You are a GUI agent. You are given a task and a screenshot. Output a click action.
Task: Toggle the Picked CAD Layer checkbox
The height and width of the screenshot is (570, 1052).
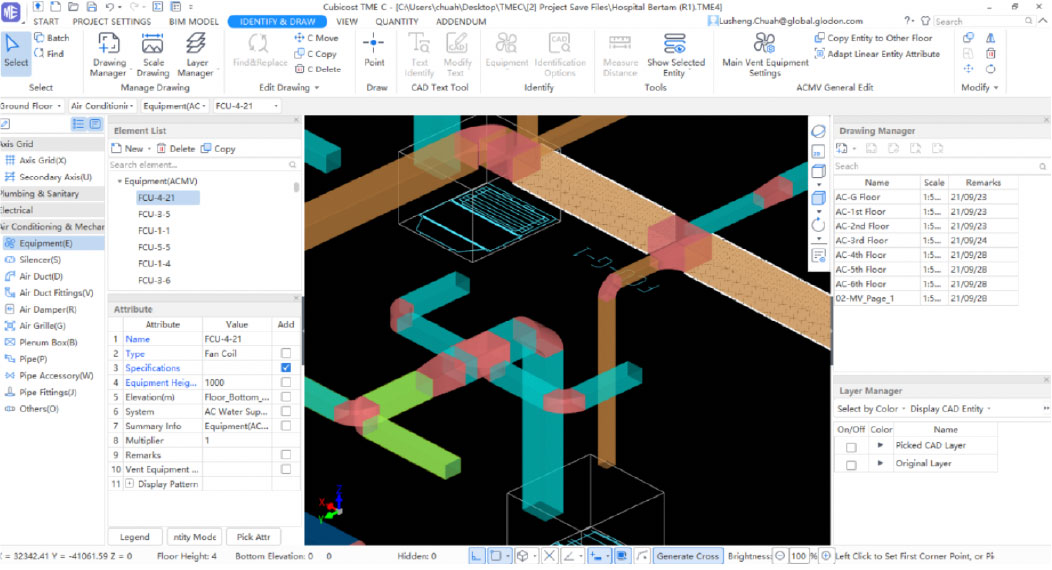coord(850,446)
